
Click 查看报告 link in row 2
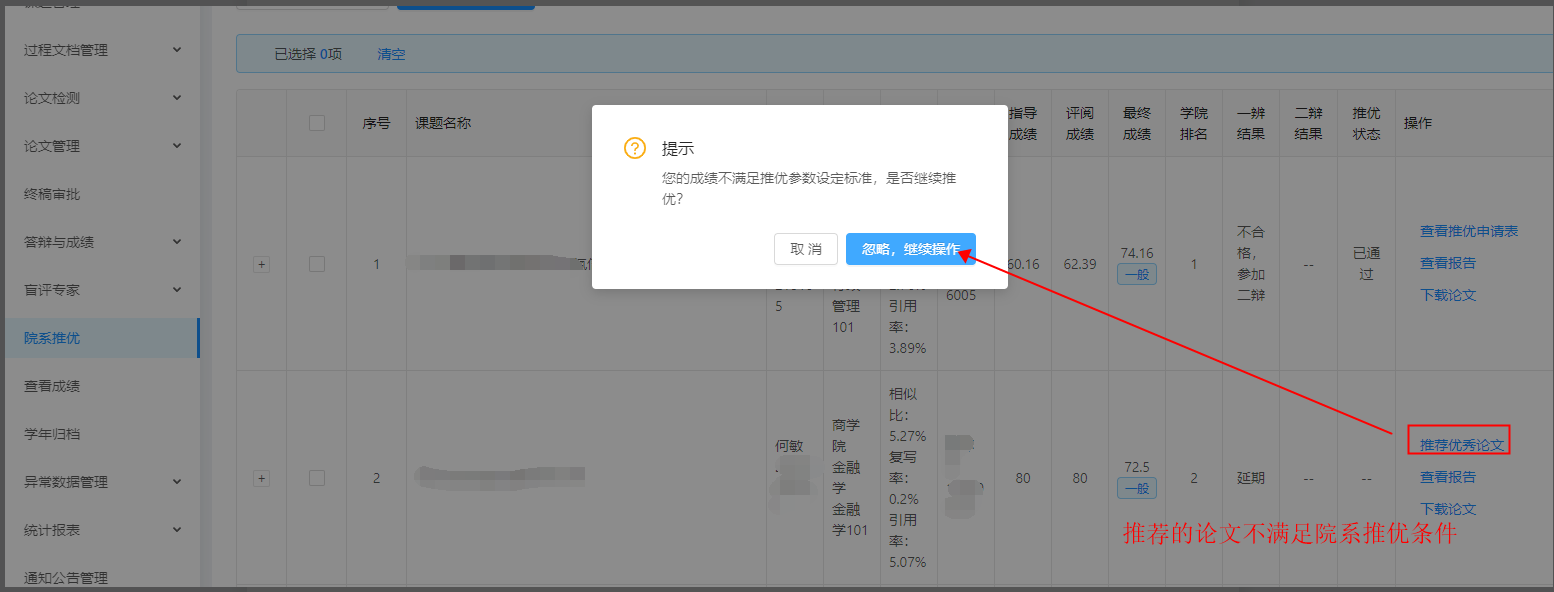point(1448,477)
